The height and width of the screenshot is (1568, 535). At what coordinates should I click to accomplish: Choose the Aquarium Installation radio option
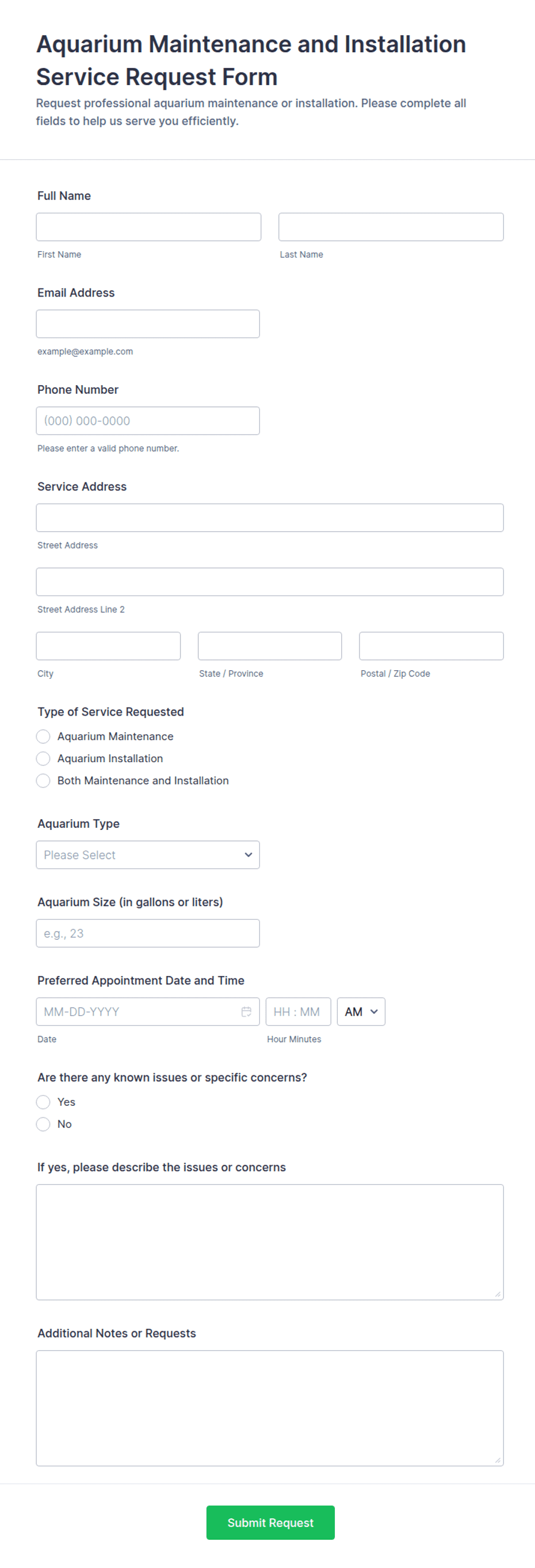tap(43, 758)
